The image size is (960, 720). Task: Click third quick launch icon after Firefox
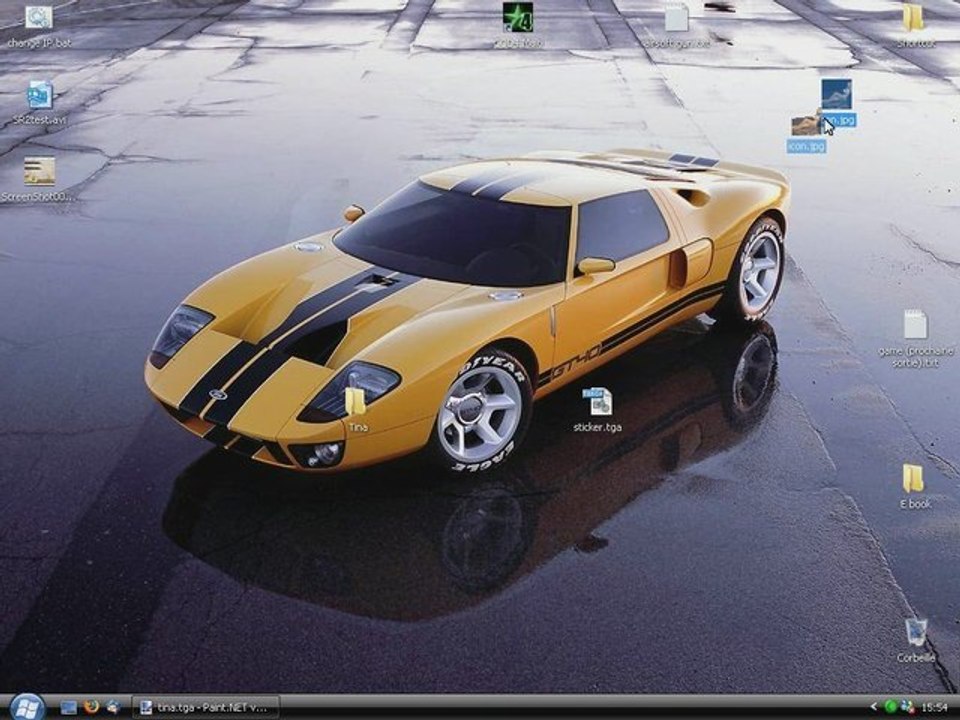(x=113, y=707)
